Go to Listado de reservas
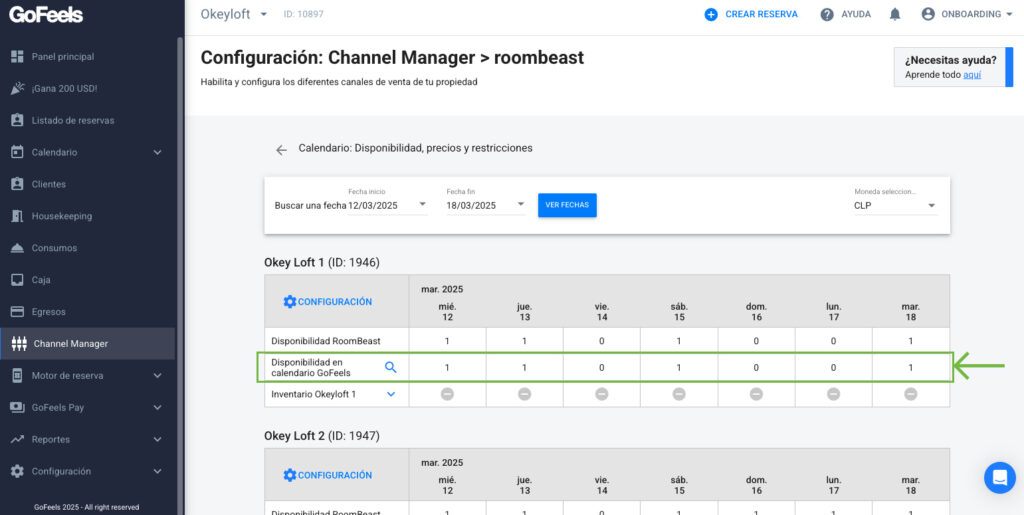 [x=72, y=120]
